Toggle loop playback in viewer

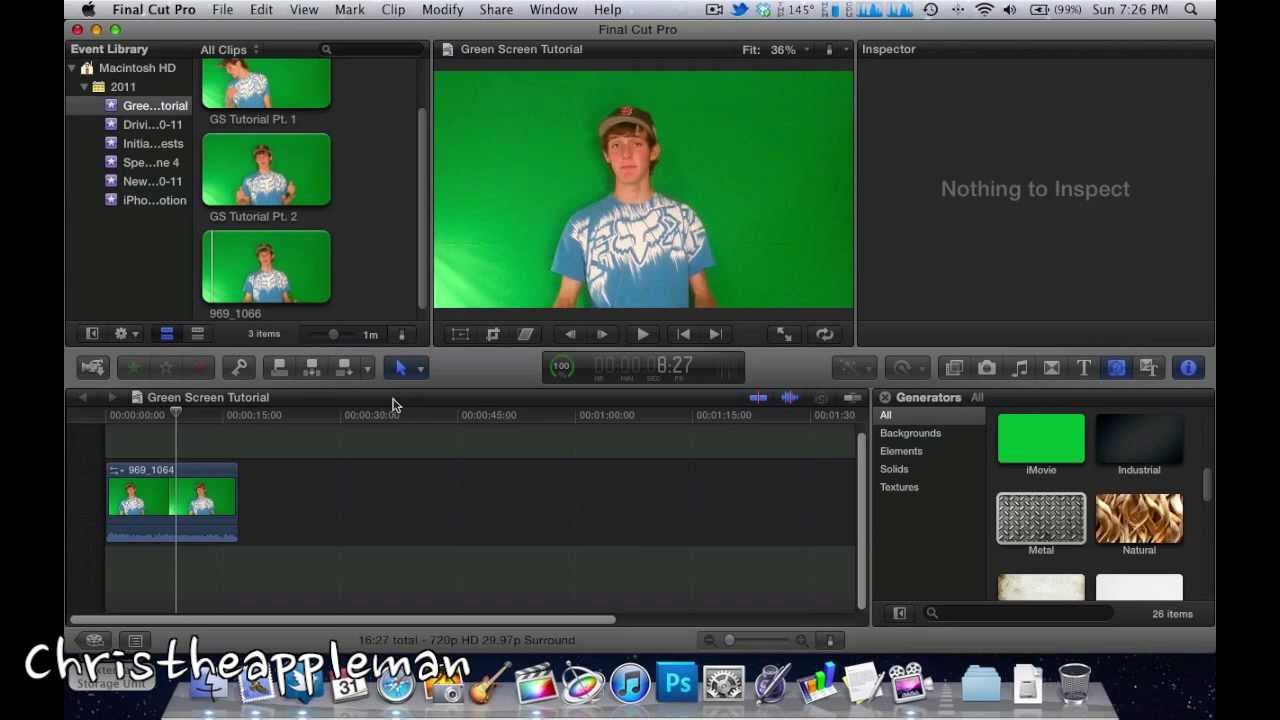(825, 335)
